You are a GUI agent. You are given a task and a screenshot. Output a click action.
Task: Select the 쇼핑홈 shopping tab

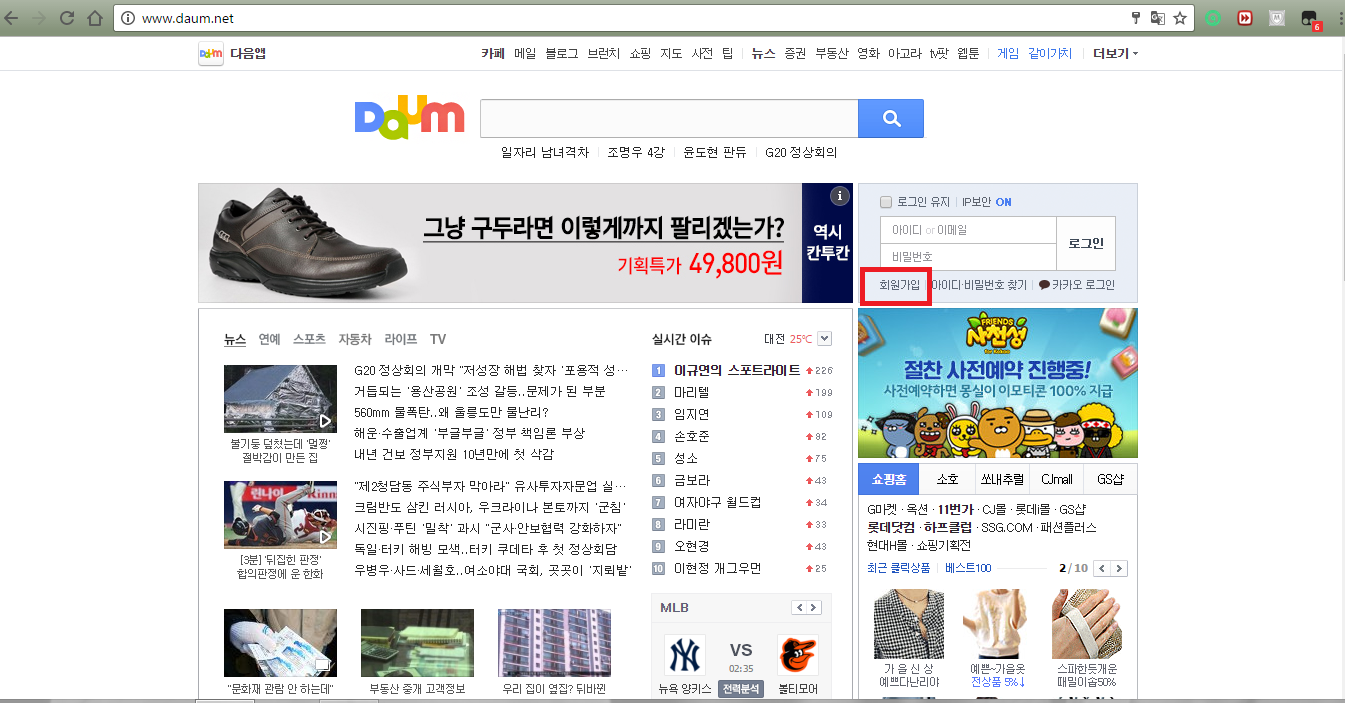(x=889, y=479)
